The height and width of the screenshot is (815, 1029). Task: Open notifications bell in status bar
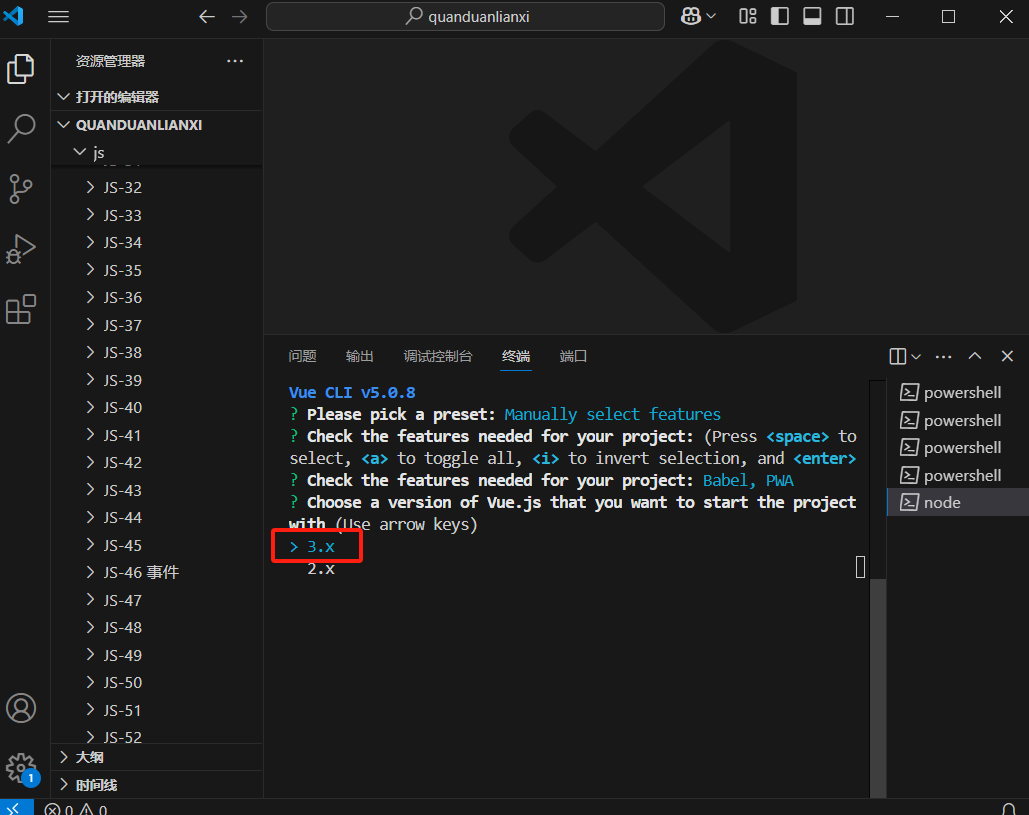1009,808
